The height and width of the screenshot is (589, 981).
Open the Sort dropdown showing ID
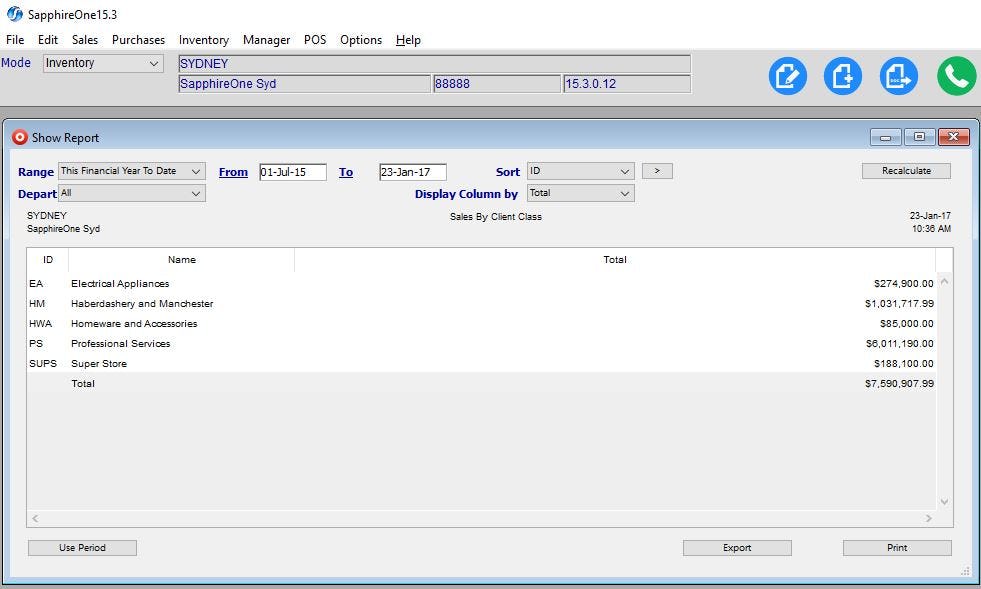click(x=581, y=171)
